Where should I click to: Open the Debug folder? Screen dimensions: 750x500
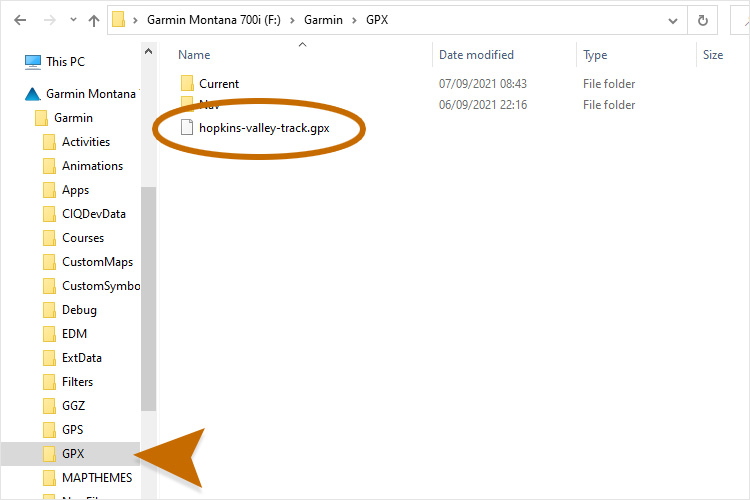click(79, 310)
